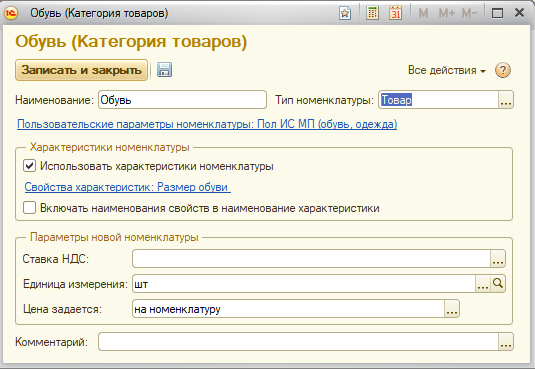
Task: Uncheck Использовать характеристики номенклатуры checkbox
Action: pyautogui.click(x=29, y=166)
